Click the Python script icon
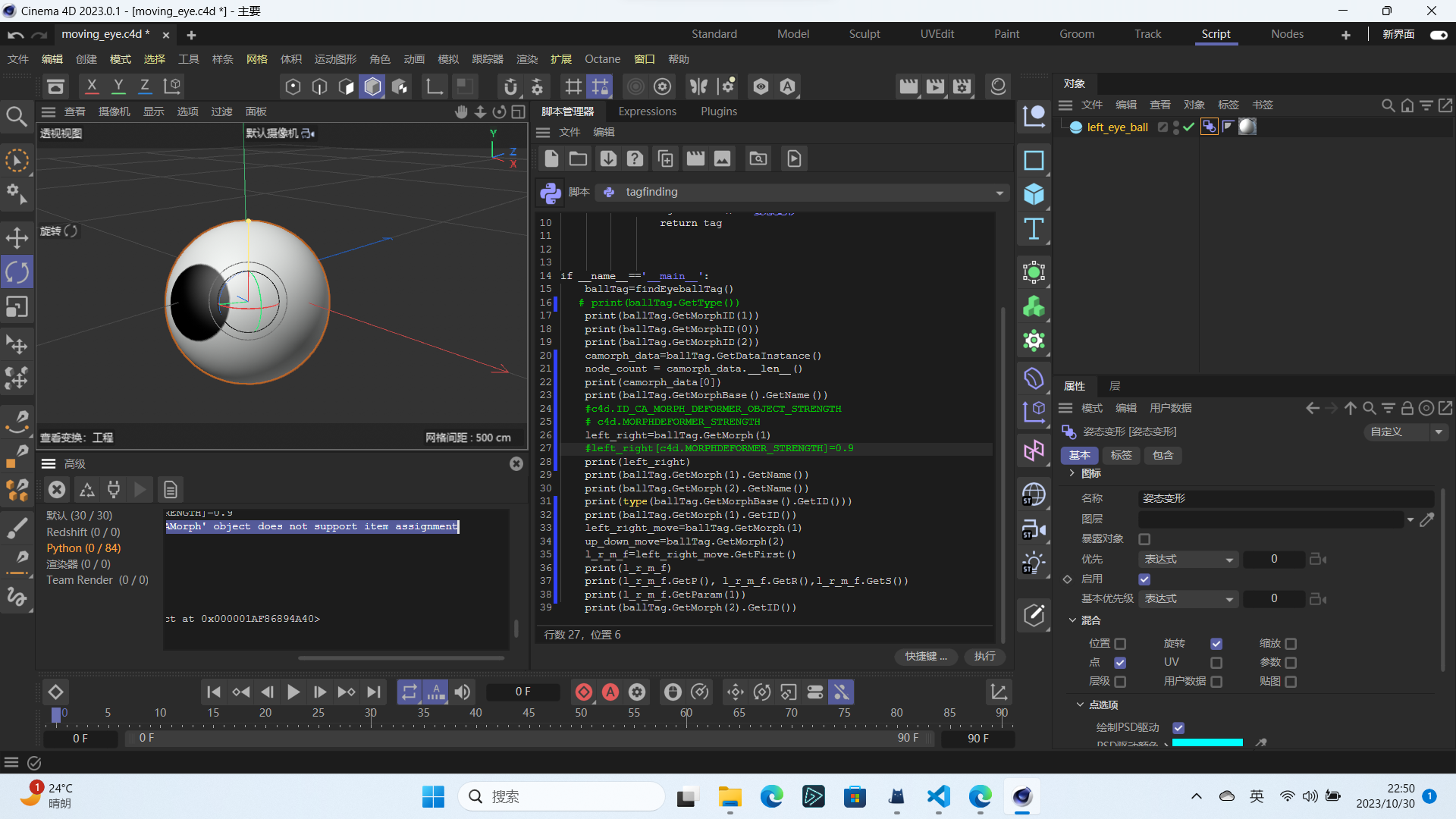 pos(551,193)
